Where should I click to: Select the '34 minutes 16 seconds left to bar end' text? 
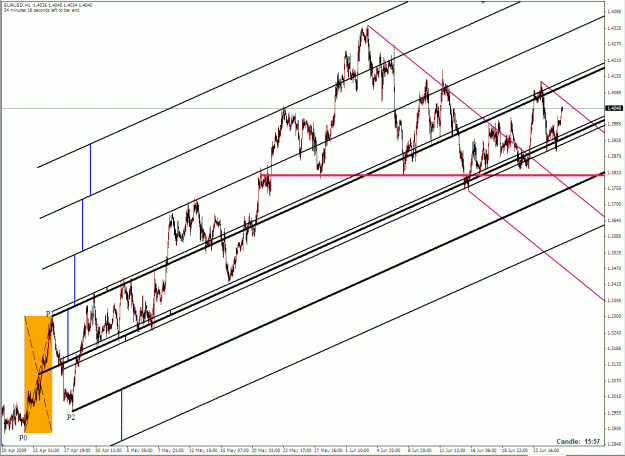tap(41, 10)
